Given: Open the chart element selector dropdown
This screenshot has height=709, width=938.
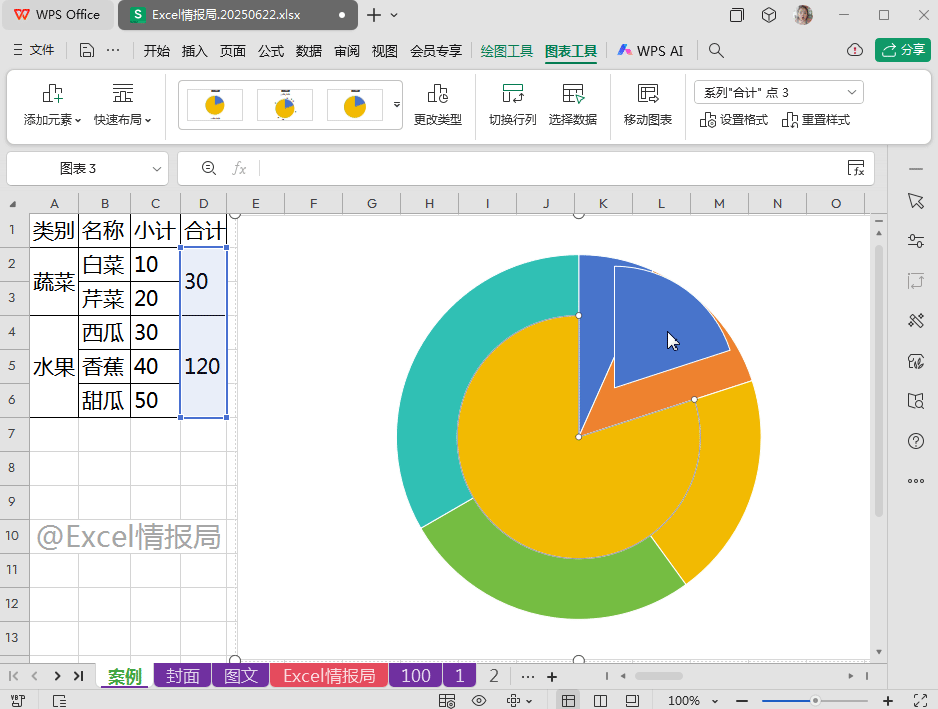Looking at the screenshot, I should [778, 92].
